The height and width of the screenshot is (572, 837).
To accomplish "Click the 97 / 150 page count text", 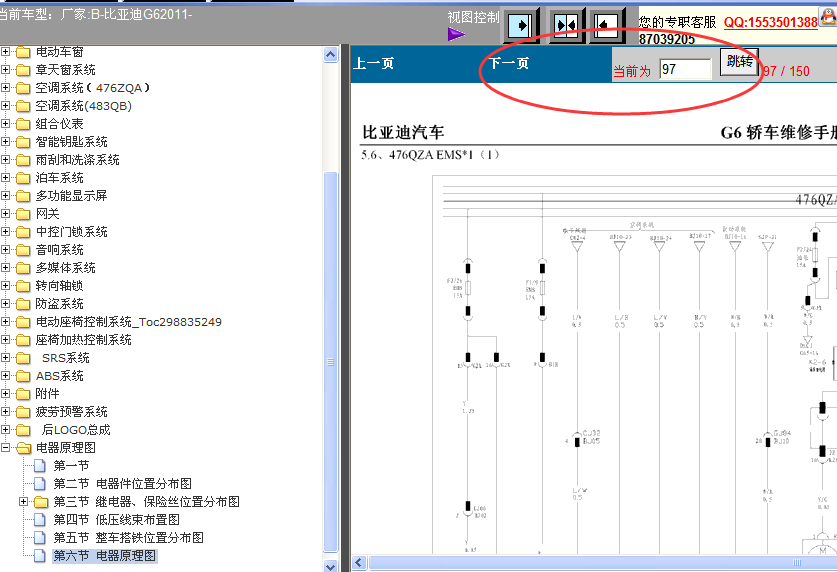I will pos(786,72).
